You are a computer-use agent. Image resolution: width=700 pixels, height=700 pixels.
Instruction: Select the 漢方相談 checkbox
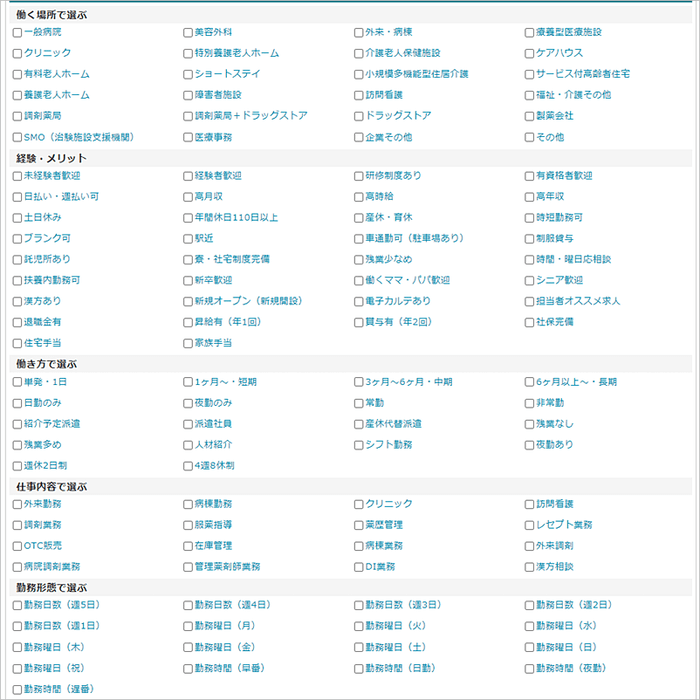[x=529, y=567]
